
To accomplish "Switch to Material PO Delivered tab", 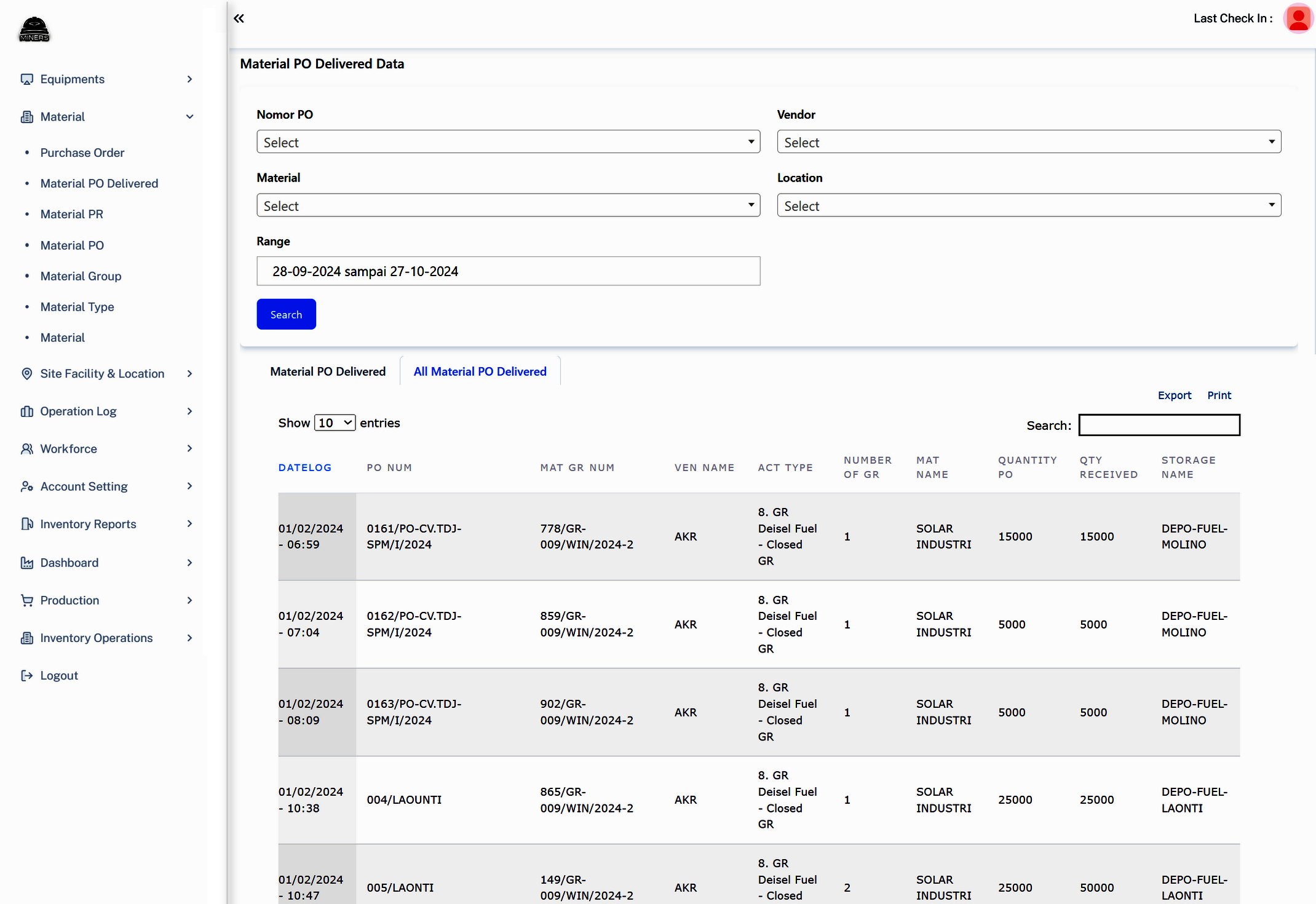I will [x=328, y=371].
